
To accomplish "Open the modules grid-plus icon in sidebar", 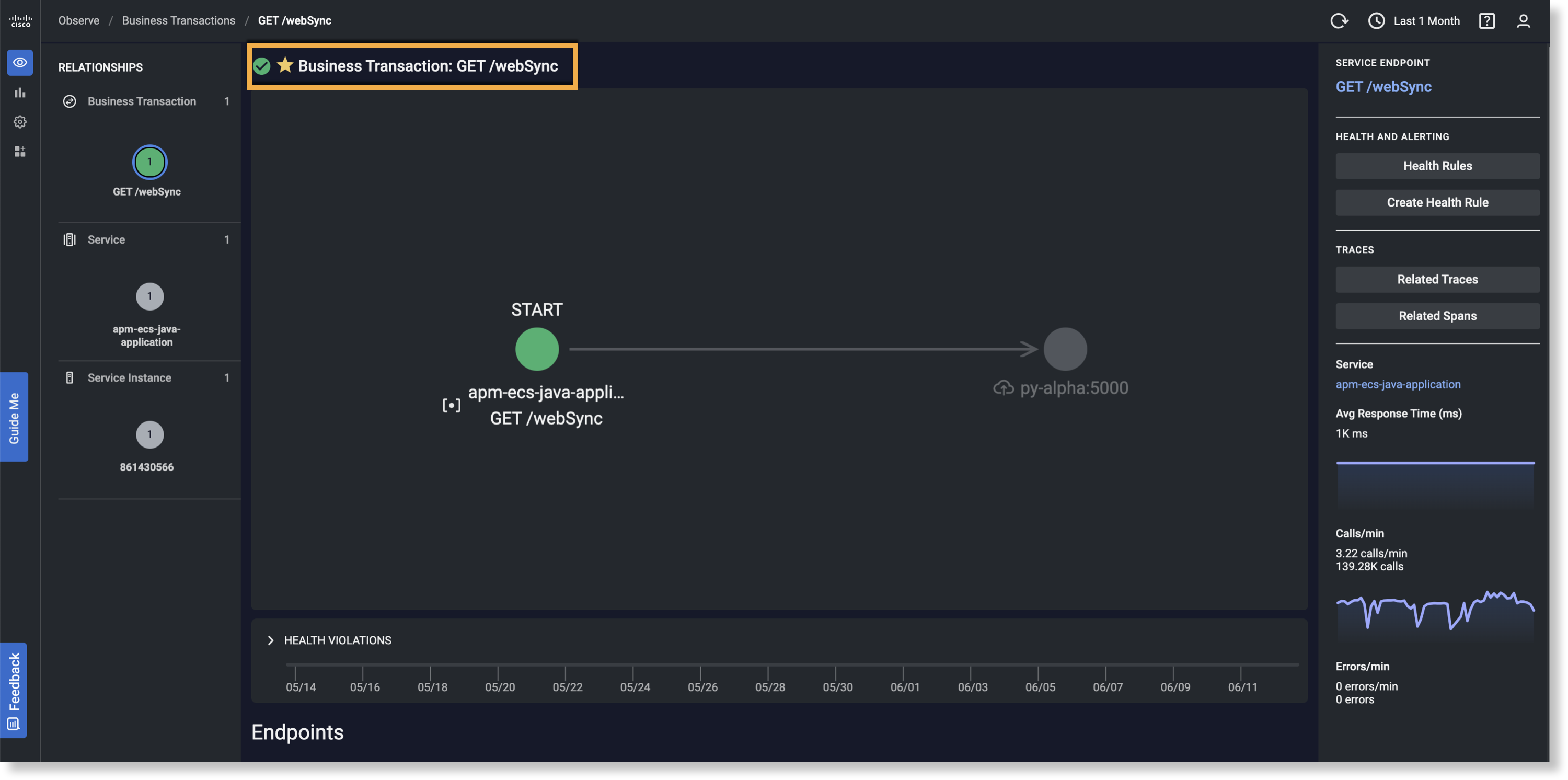I will [20, 151].
